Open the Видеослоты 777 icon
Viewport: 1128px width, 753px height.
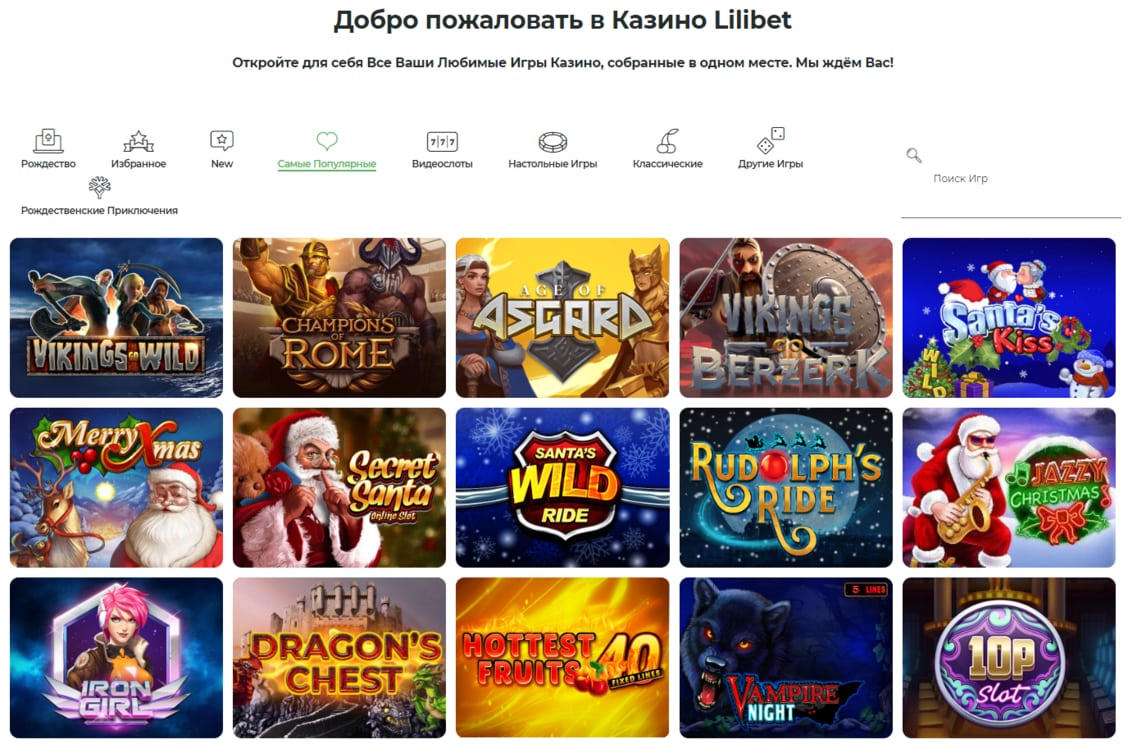442,142
